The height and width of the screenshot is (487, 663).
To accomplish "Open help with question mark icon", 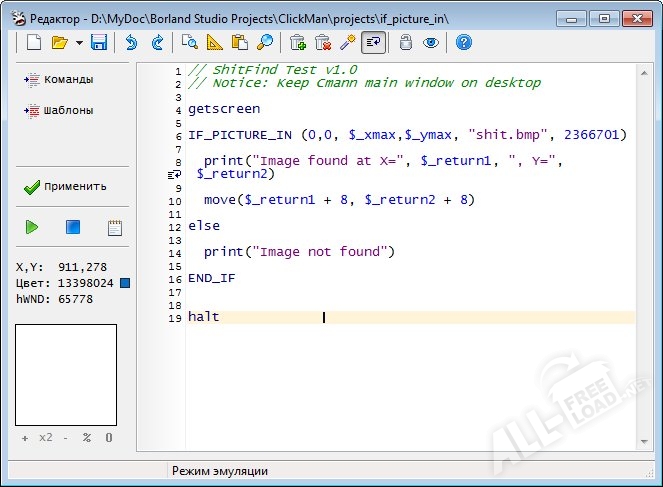I will [x=463, y=42].
